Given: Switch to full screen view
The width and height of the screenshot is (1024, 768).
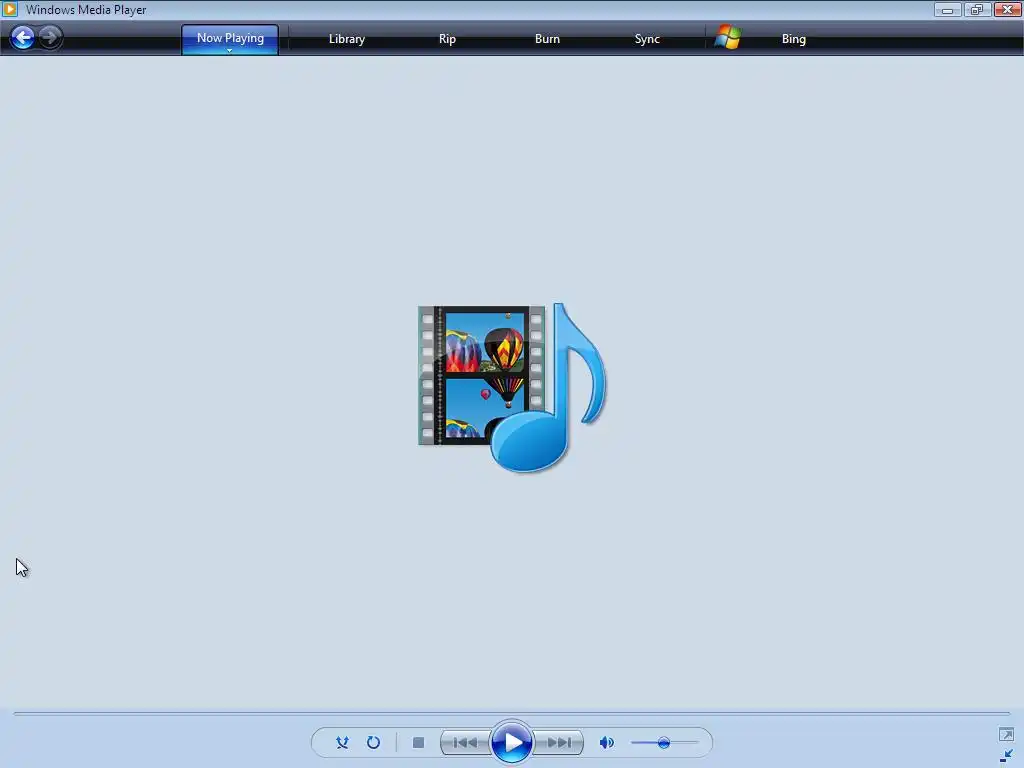Looking at the screenshot, I should click(1006, 735).
